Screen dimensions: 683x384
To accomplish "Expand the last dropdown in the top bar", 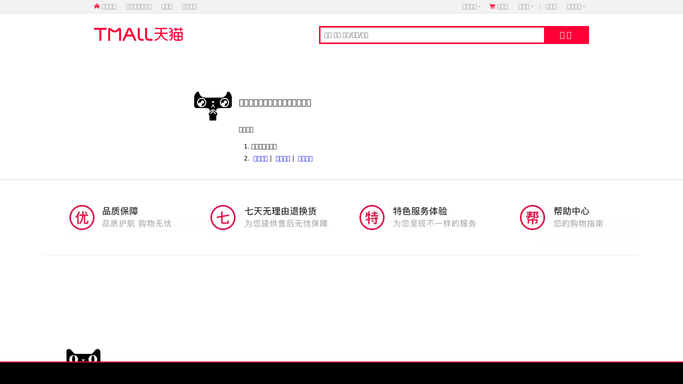I will [576, 7].
